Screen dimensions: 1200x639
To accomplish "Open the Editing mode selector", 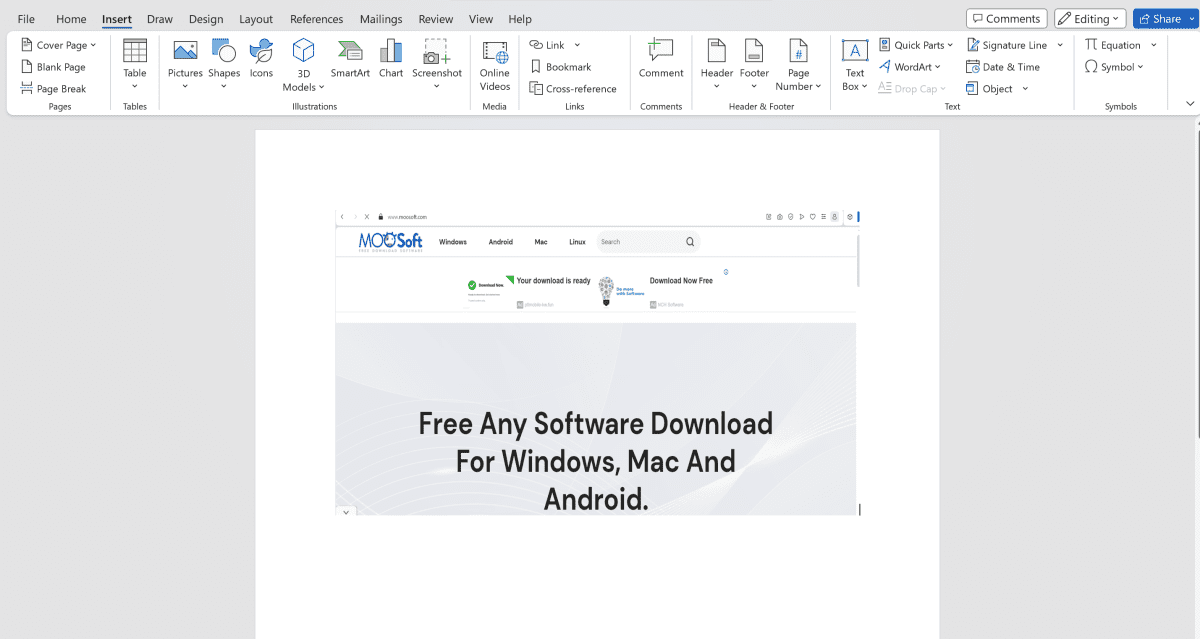I will pyautogui.click(x=1089, y=18).
